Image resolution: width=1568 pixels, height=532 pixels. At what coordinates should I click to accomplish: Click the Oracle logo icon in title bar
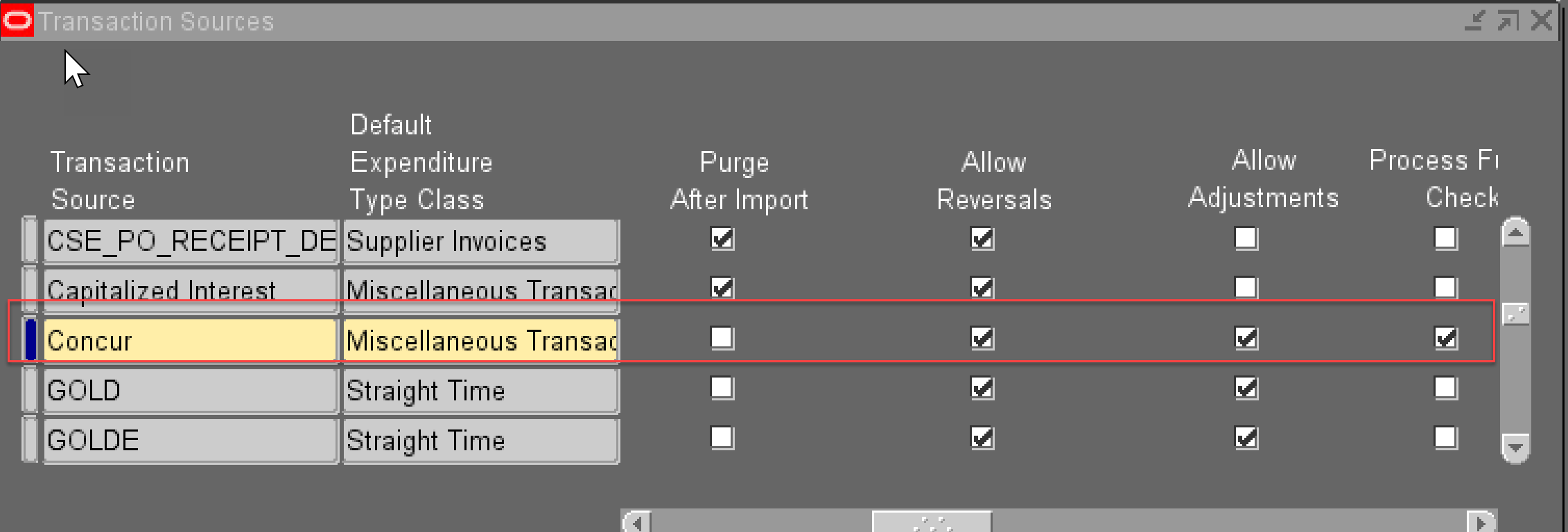click(x=17, y=21)
